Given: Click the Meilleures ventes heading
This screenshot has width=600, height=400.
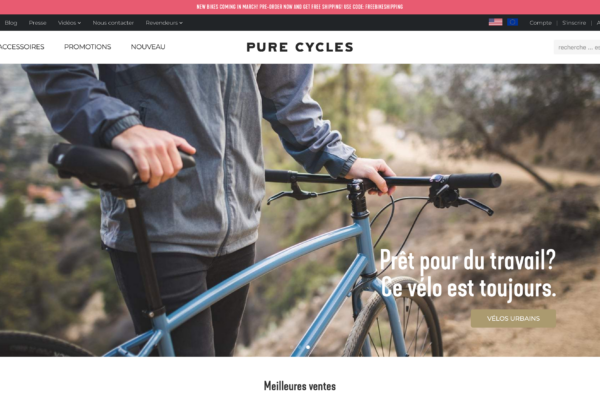Looking at the screenshot, I should point(300,386).
